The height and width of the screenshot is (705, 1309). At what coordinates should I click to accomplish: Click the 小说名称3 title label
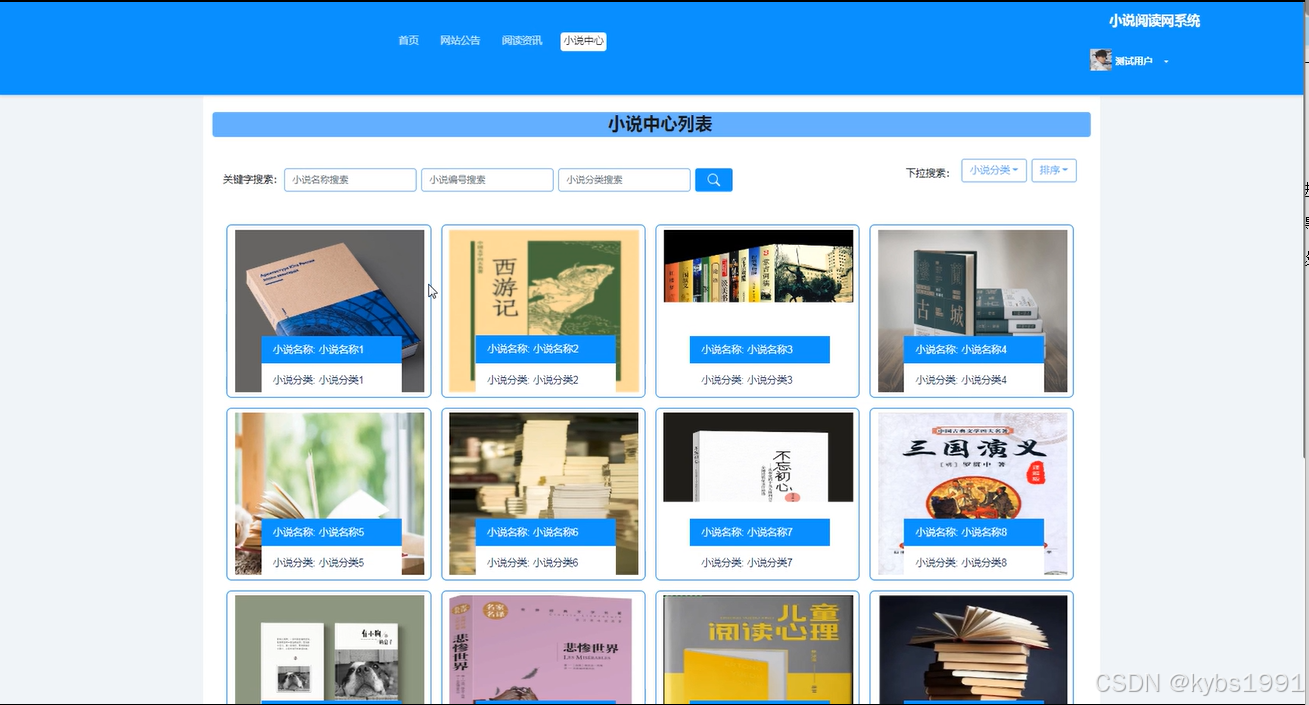coord(759,350)
